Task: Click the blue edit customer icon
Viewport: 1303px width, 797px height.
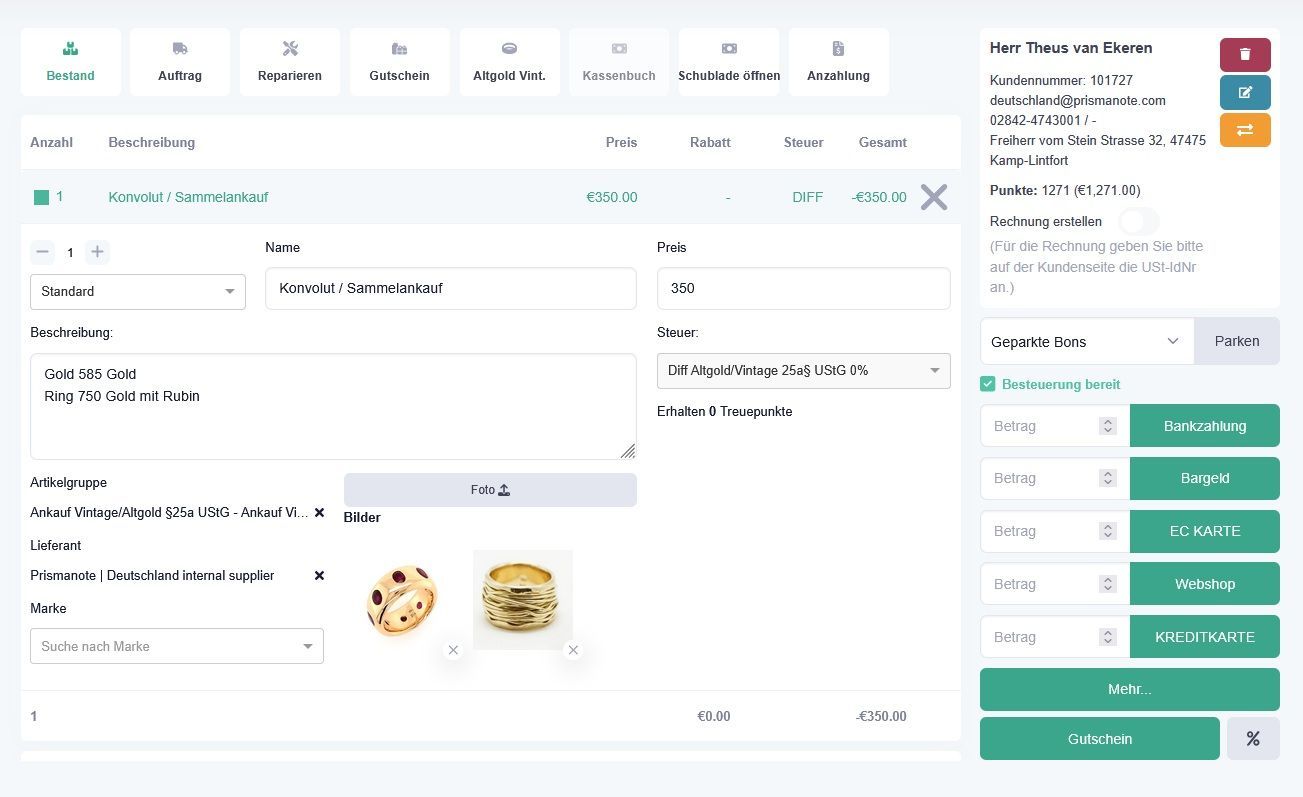Action: (x=1245, y=92)
